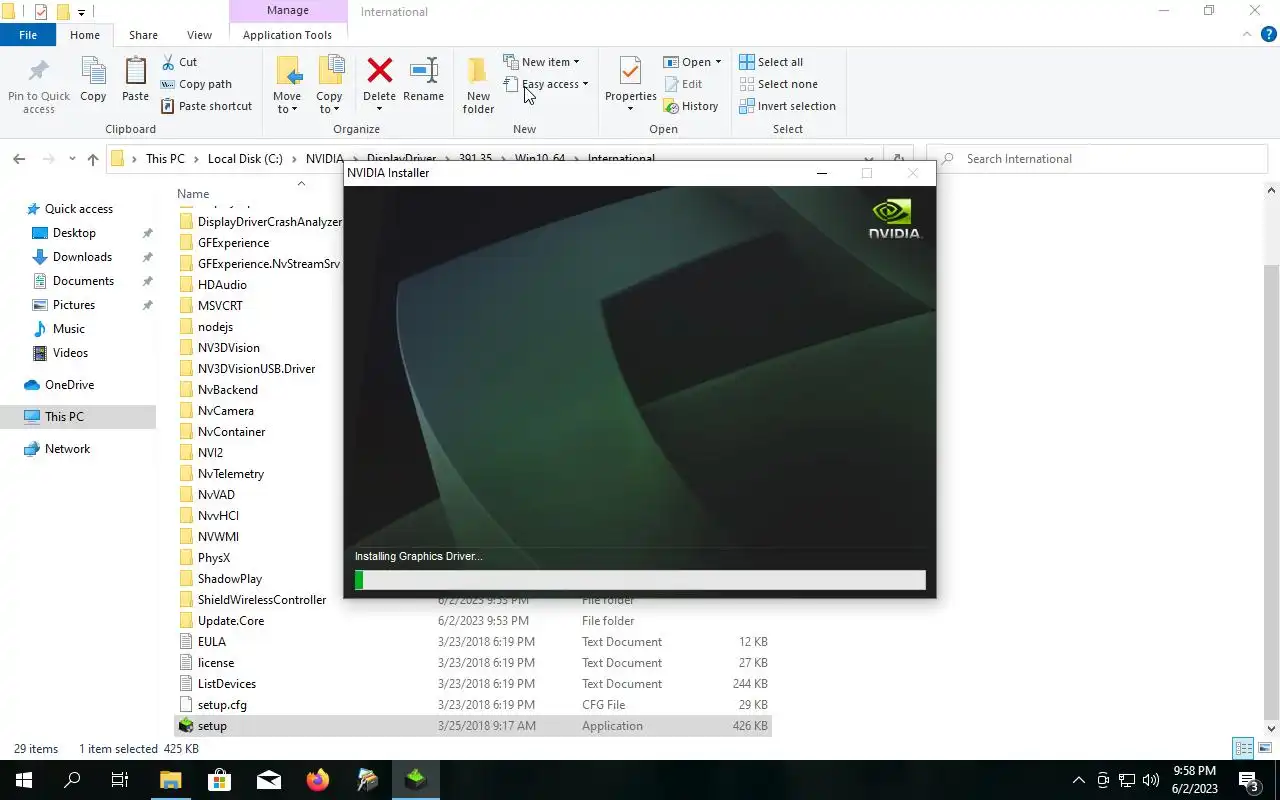Click the Copy ribbon icon
The height and width of the screenshot is (800, 1280).
pyautogui.click(x=93, y=80)
